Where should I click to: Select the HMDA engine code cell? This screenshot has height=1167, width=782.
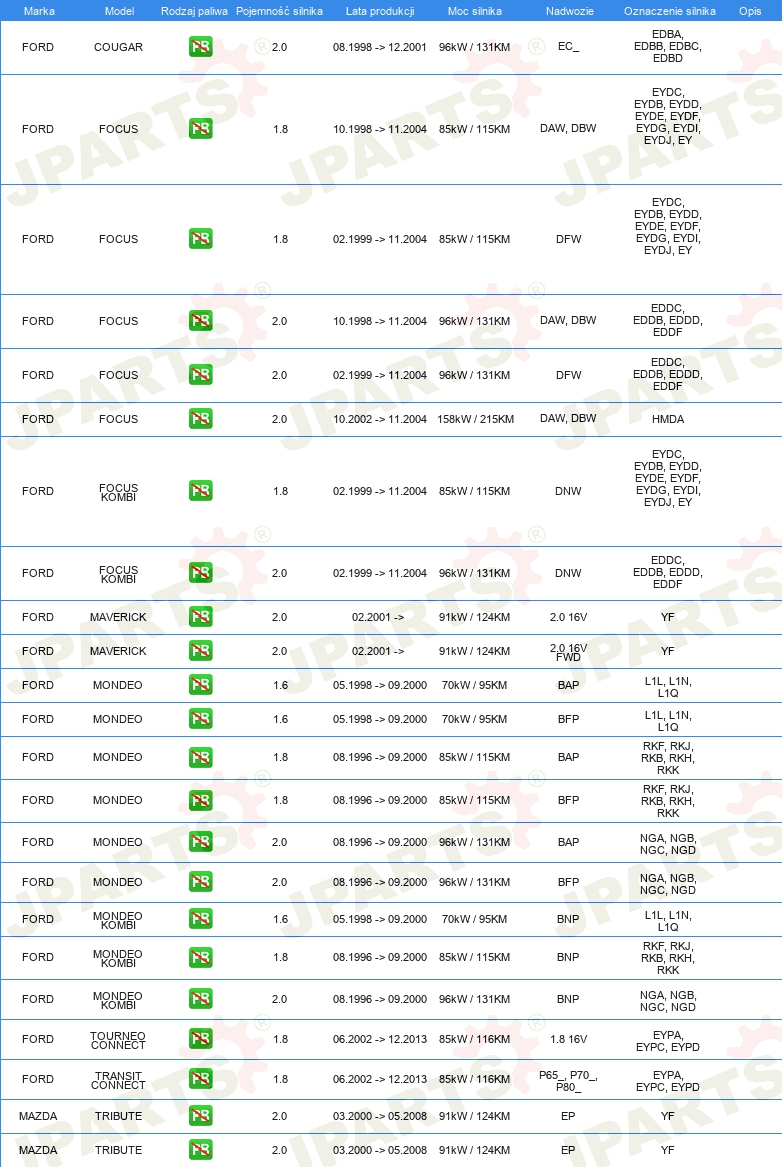tap(667, 419)
